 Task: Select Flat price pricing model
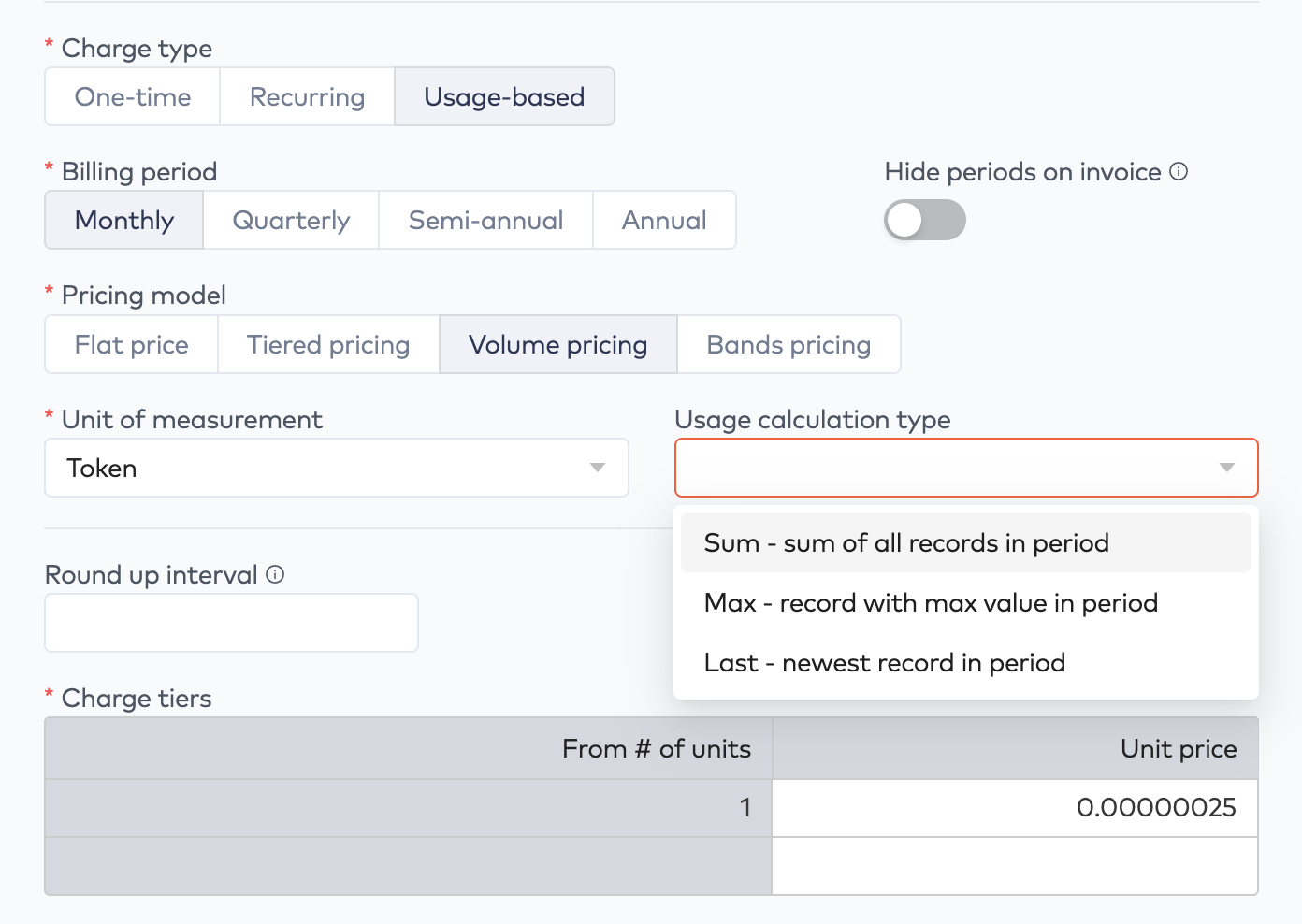pyautogui.click(x=132, y=344)
